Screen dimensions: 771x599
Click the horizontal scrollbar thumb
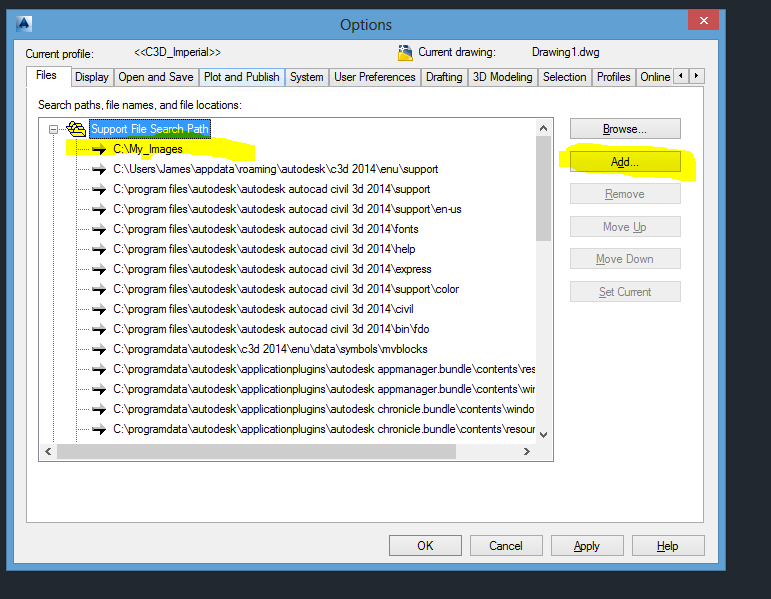click(x=257, y=451)
